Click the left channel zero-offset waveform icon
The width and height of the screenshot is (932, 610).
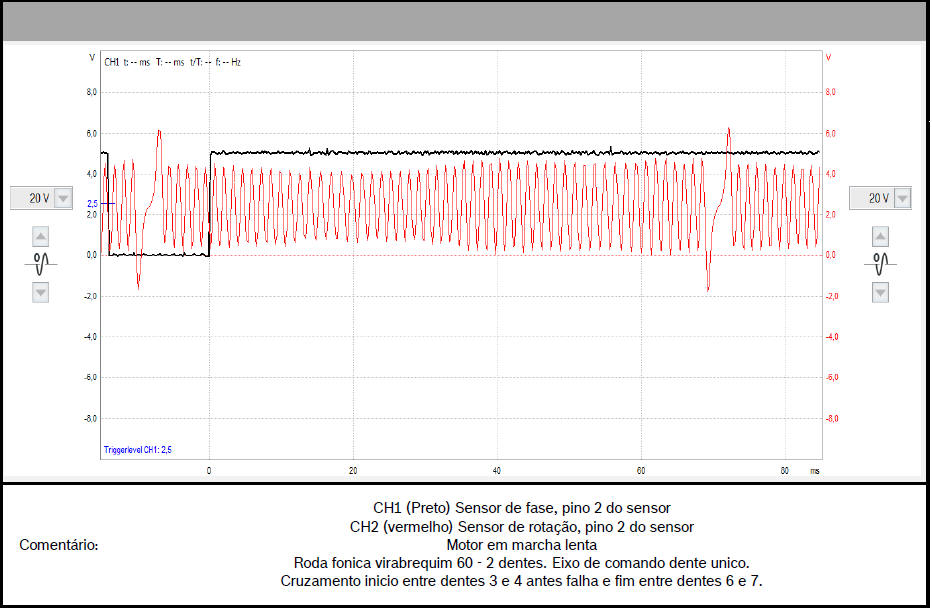pos(41,264)
